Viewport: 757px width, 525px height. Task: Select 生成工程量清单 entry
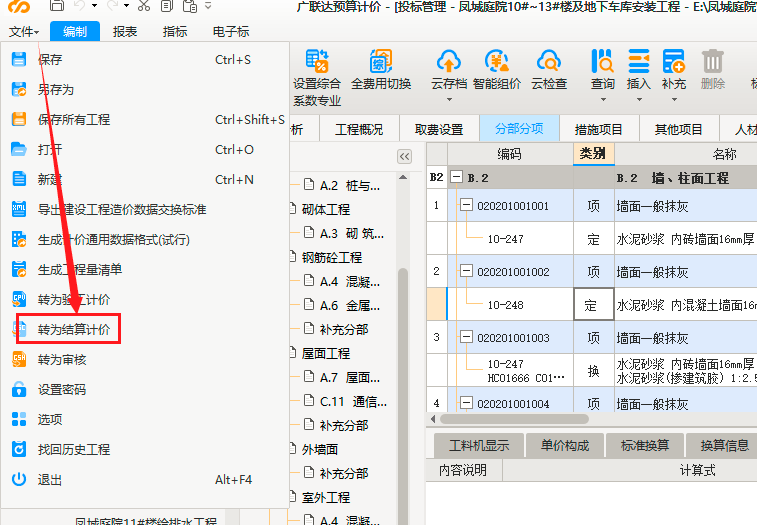coord(145,270)
